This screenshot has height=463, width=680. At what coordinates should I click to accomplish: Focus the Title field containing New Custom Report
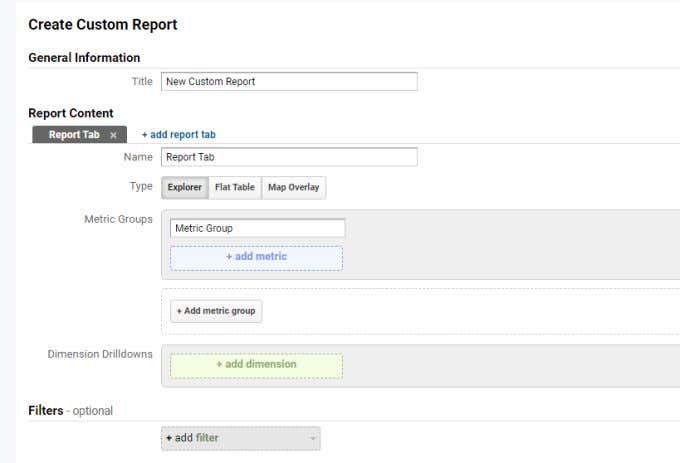point(289,82)
